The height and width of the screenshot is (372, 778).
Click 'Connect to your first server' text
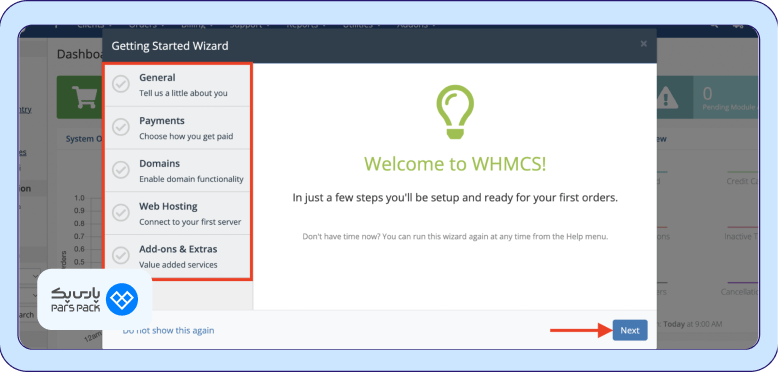pyautogui.click(x=190, y=222)
